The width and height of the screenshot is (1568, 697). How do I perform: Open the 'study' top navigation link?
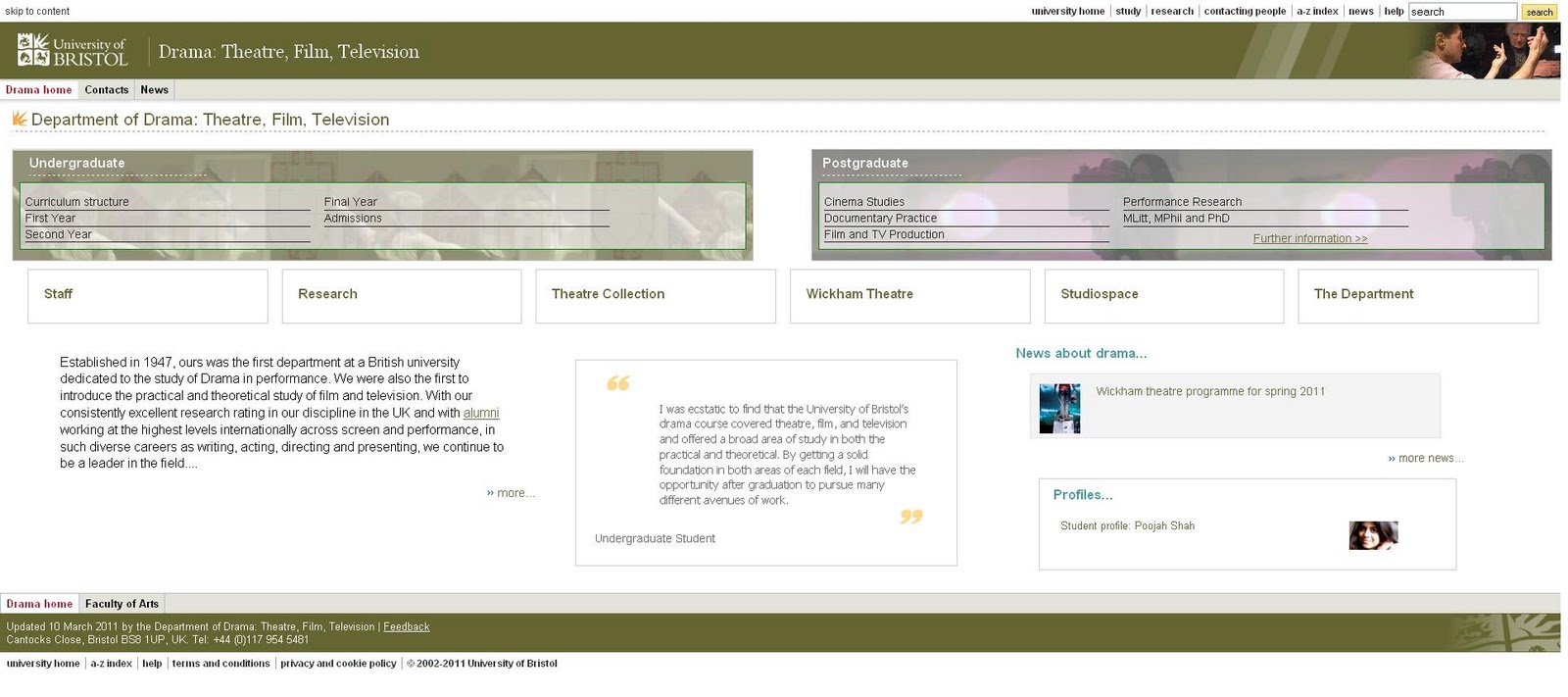tap(1128, 12)
